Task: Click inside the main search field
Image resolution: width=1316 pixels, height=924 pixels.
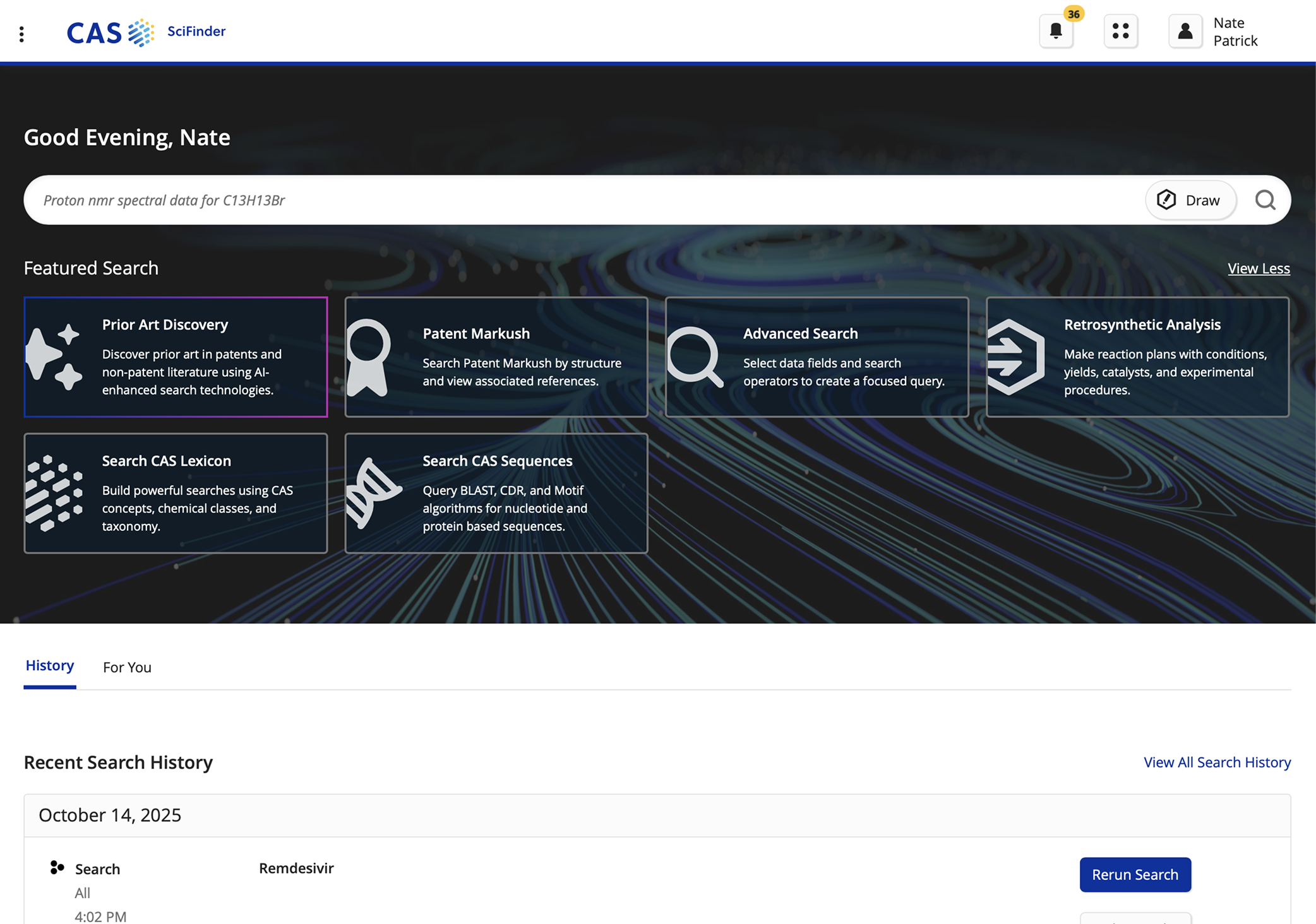Action: click(505, 200)
